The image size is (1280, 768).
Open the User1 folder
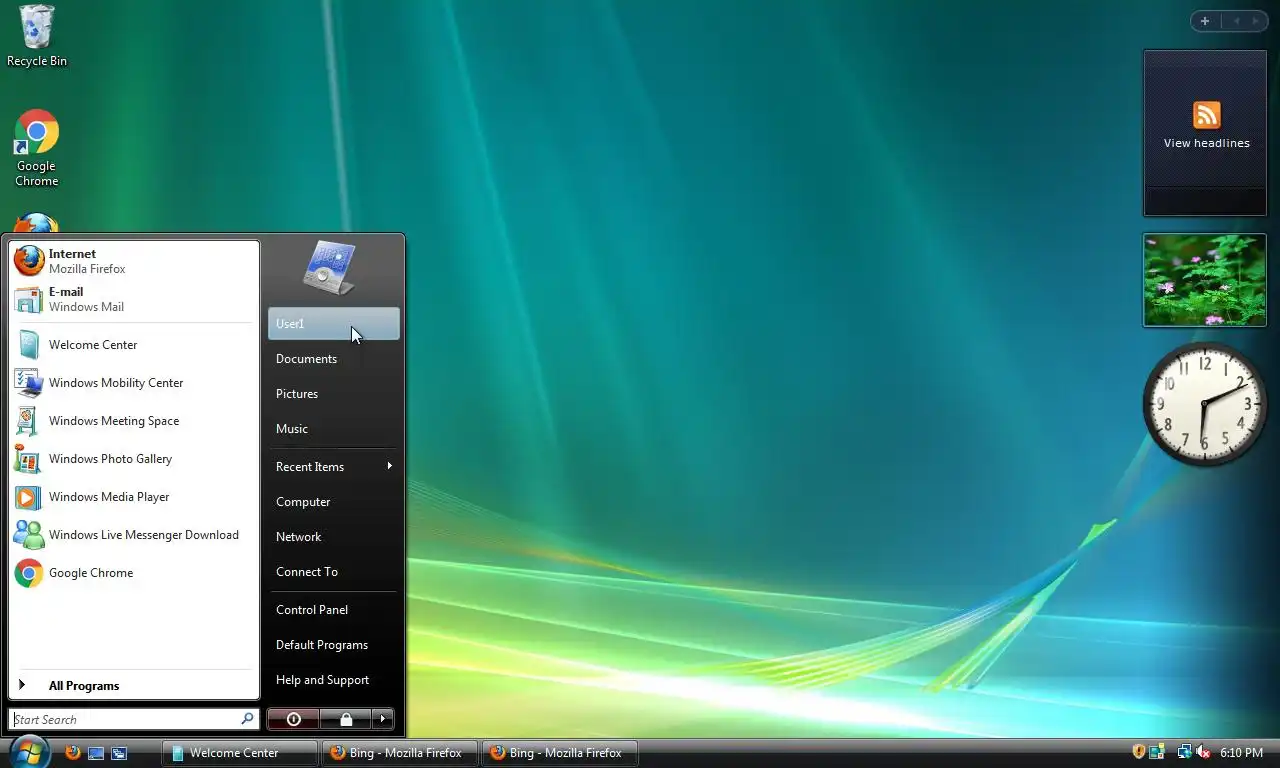pos(333,324)
